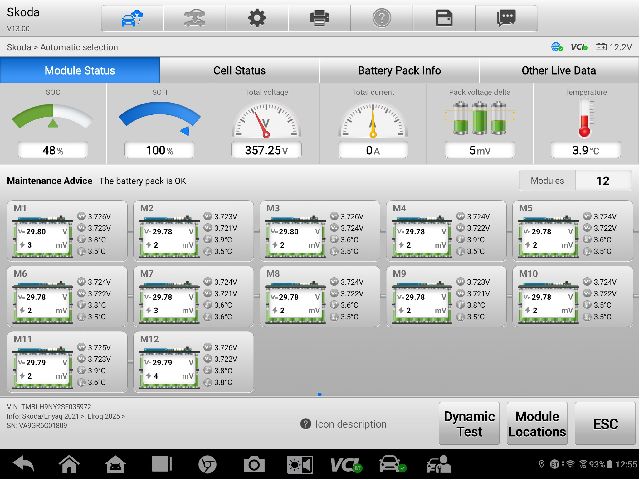Click the save data icon

(444, 18)
